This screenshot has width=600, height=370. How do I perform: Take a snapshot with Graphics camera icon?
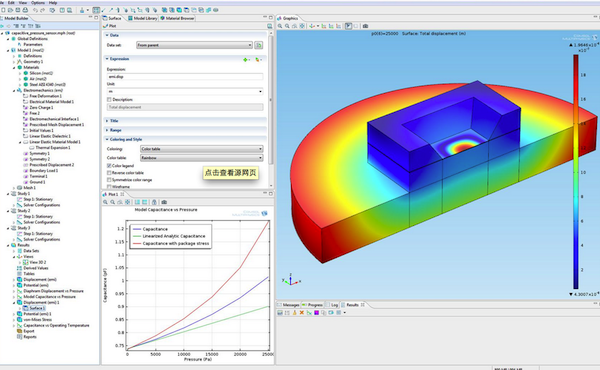(365, 26)
